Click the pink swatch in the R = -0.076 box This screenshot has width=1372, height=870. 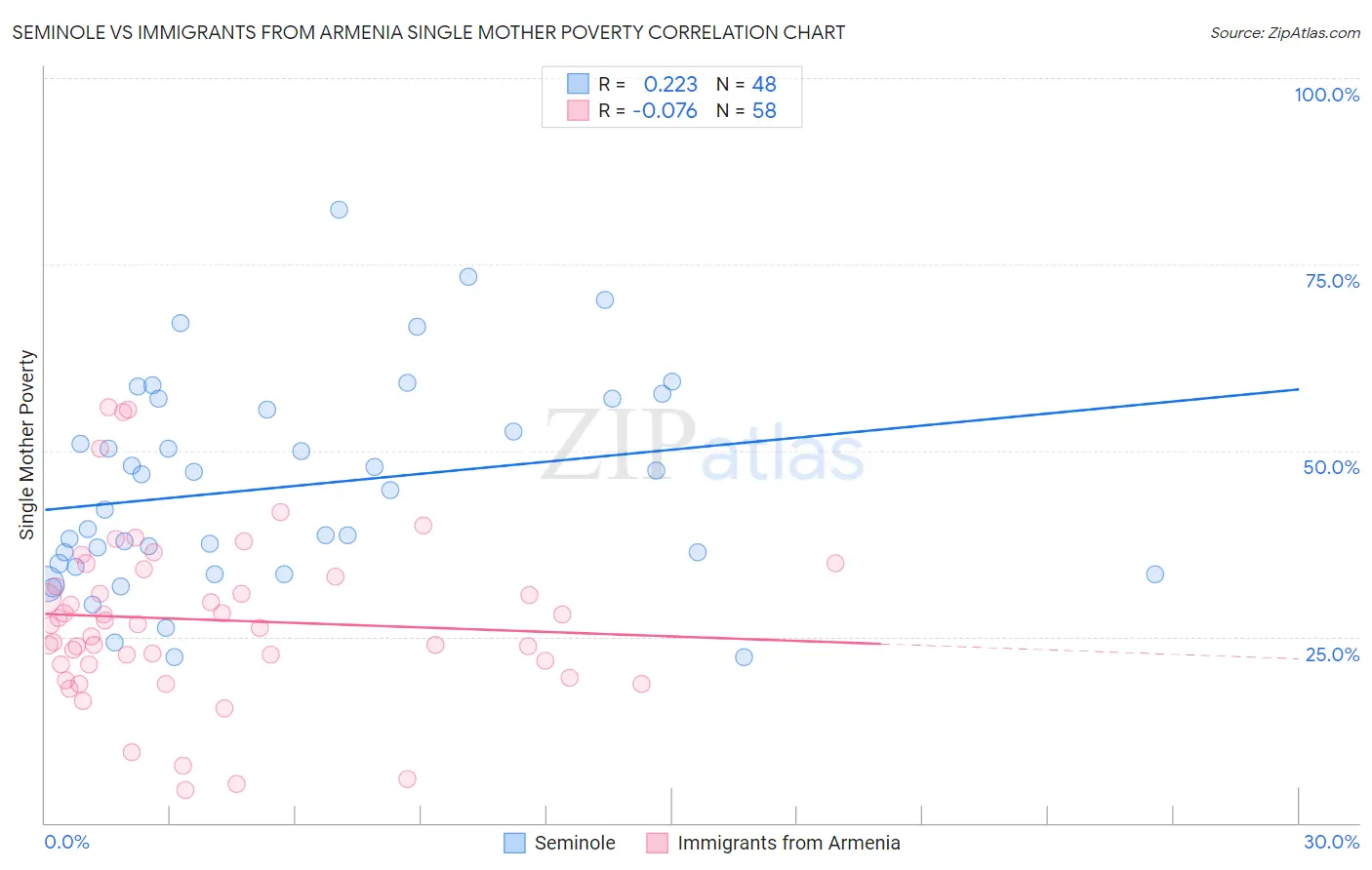[x=578, y=110]
